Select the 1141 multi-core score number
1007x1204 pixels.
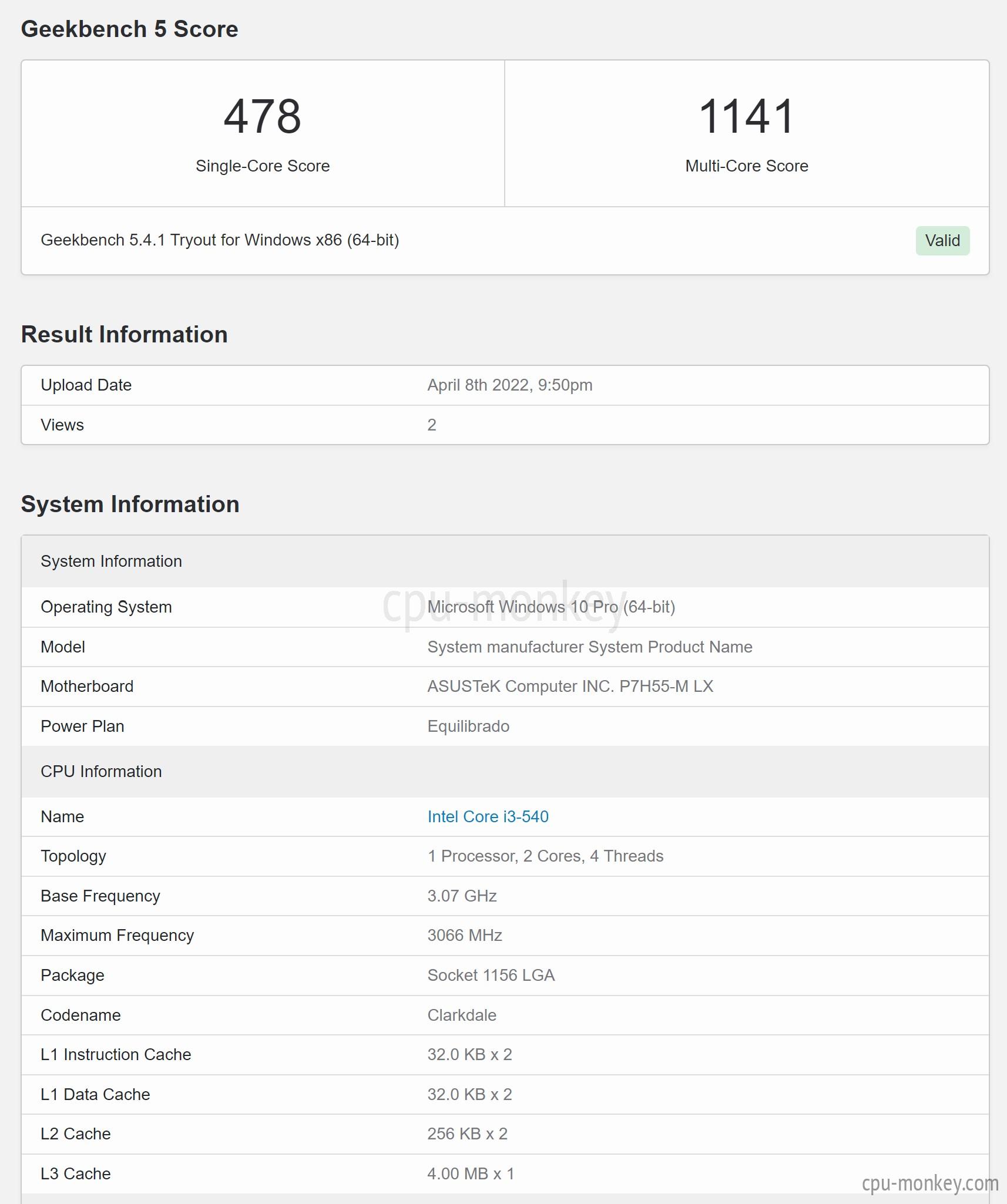(x=746, y=116)
